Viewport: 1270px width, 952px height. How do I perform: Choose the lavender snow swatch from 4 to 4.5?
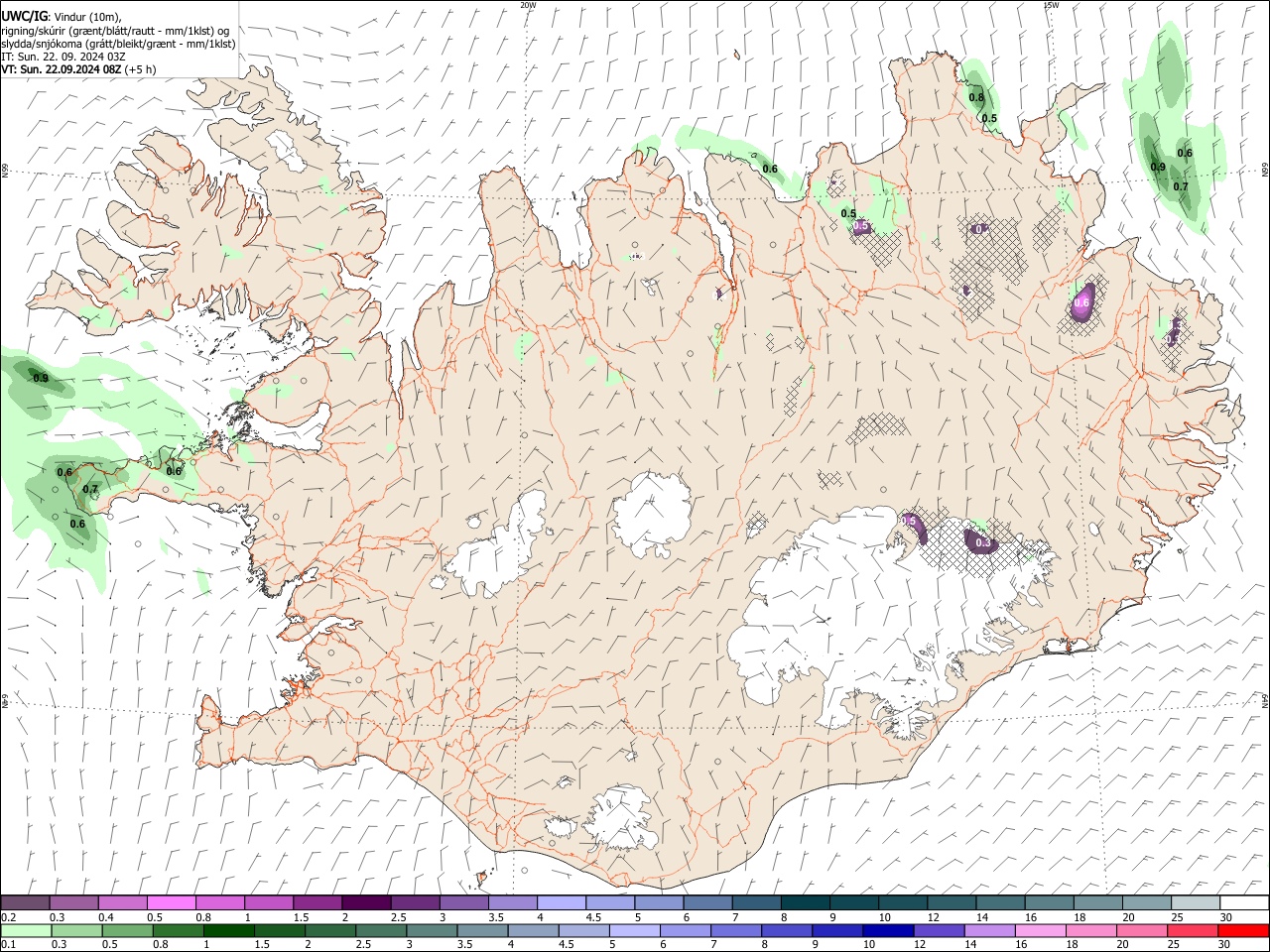tap(562, 902)
